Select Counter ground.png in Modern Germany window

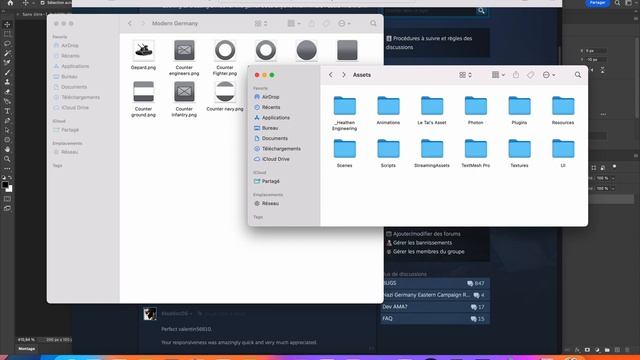(143, 99)
